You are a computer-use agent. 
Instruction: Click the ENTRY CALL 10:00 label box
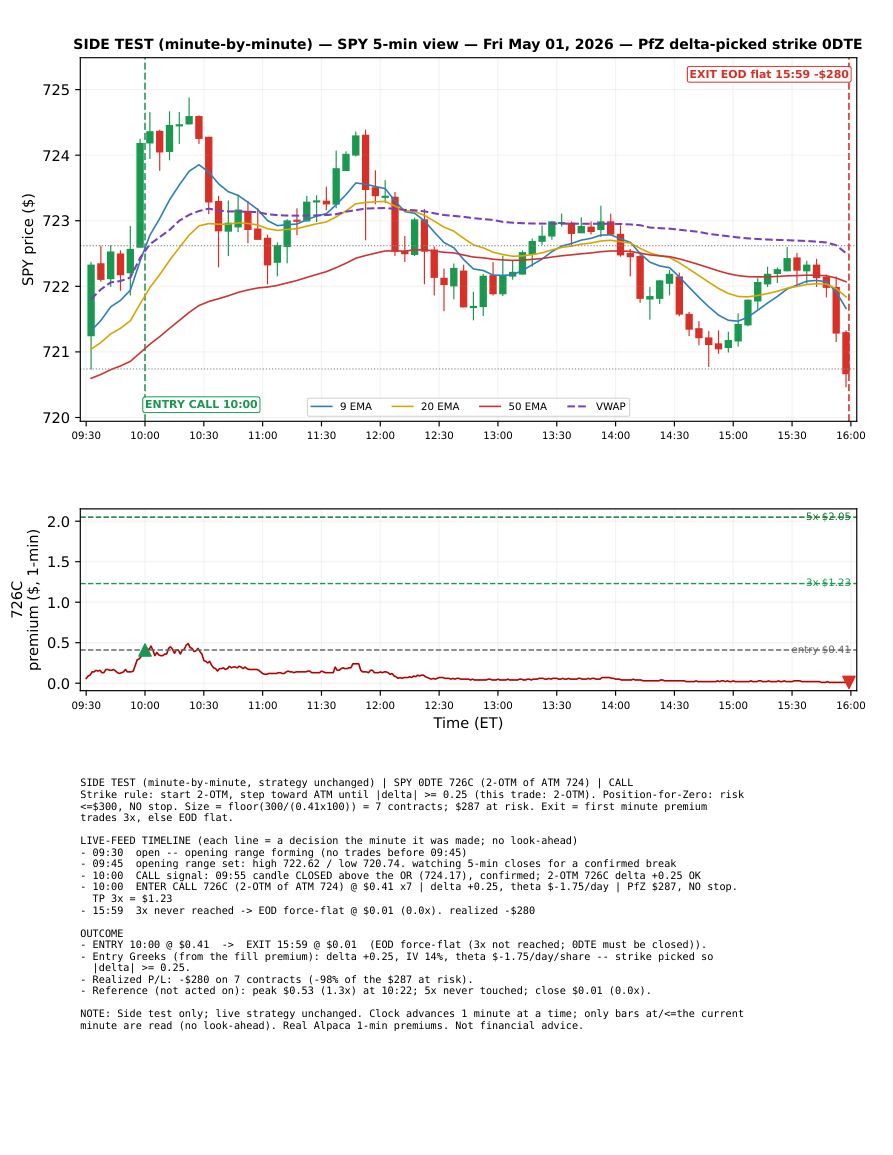coord(201,404)
